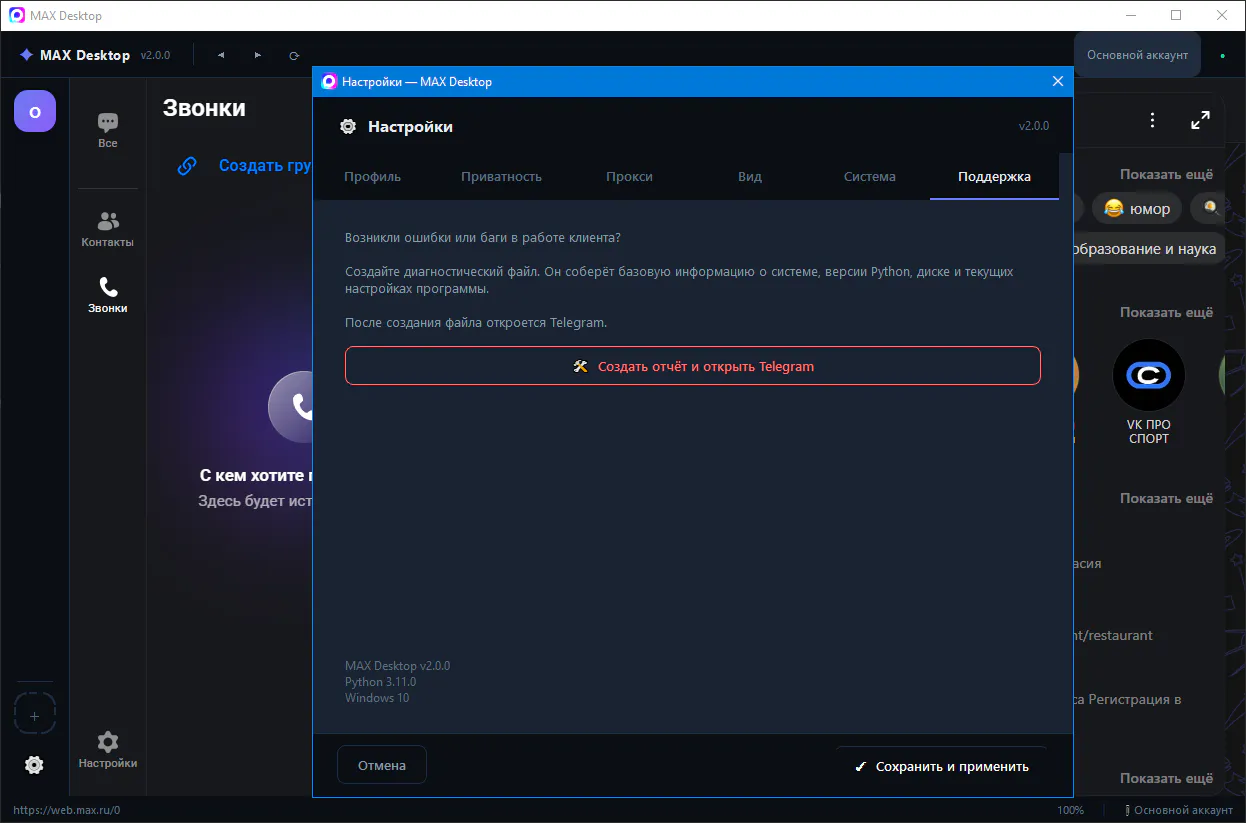Switch to the Система tab

point(869,177)
